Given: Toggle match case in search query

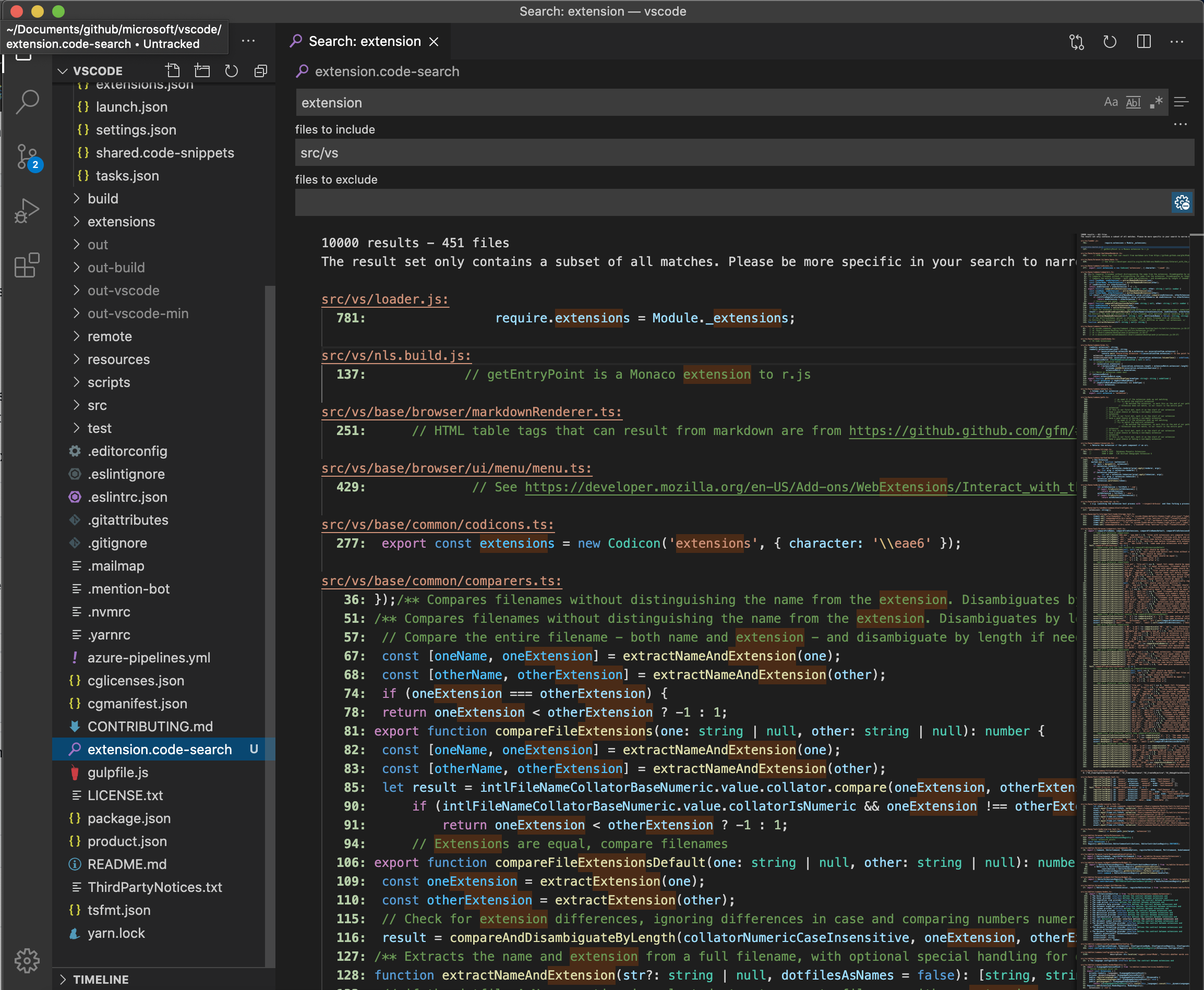Looking at the screenshot, I should (1111, 102).
